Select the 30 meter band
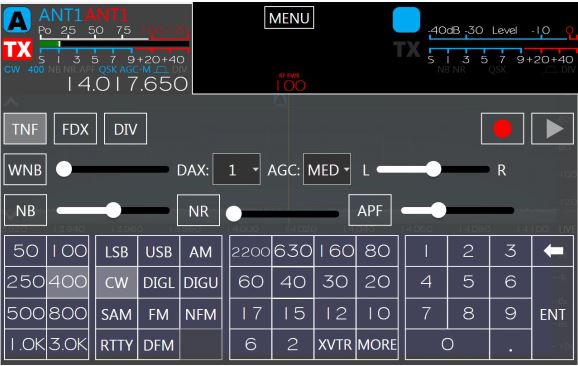 click(335, 282)
